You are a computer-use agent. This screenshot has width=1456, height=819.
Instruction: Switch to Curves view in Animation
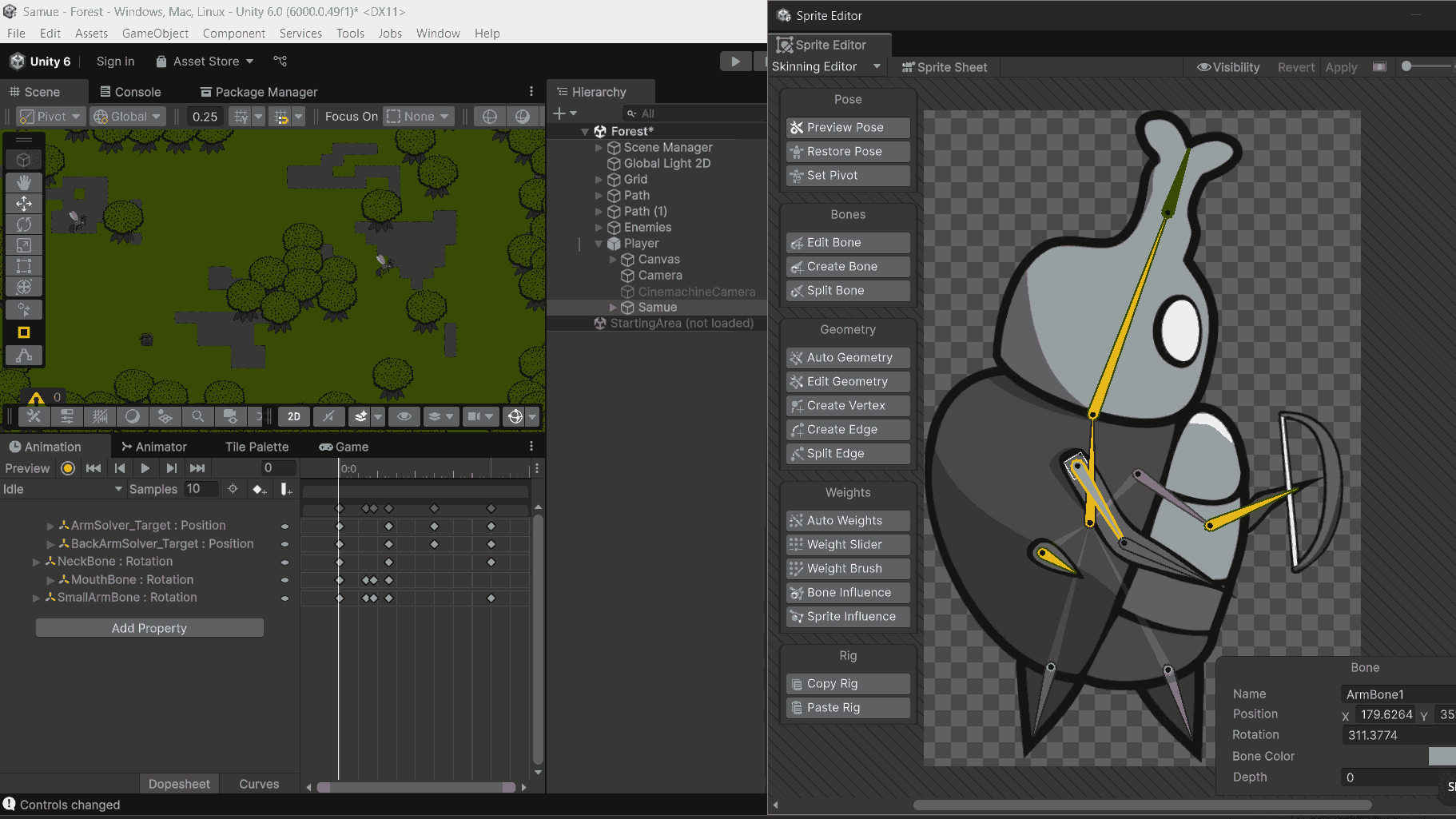pos(259,784)
